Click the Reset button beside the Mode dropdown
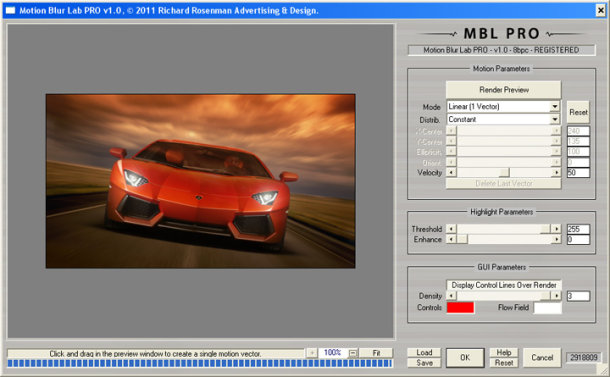This screenshot has height=377, width=610. pos(578,112)
